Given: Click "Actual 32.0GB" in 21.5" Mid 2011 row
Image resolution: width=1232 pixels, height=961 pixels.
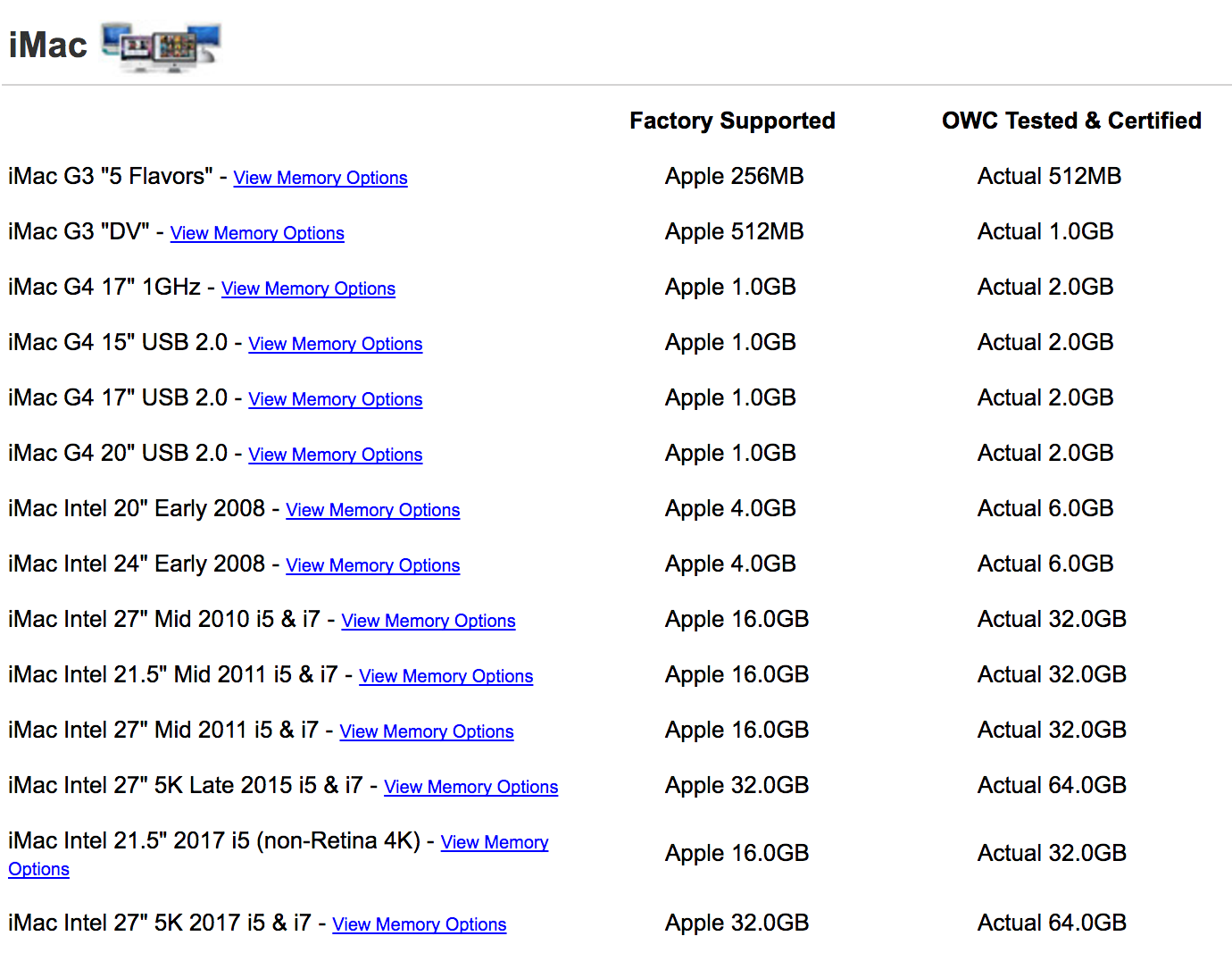Looking at the screenshot, I should (1052, 675).
